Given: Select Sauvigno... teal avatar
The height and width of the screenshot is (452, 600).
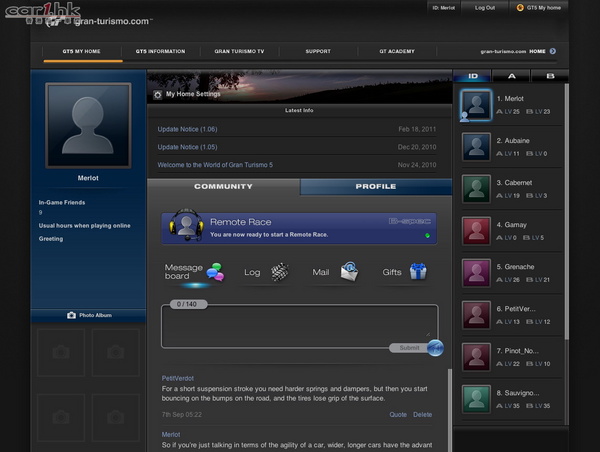Looking at the screenshot, I should [x=476, y=399].
